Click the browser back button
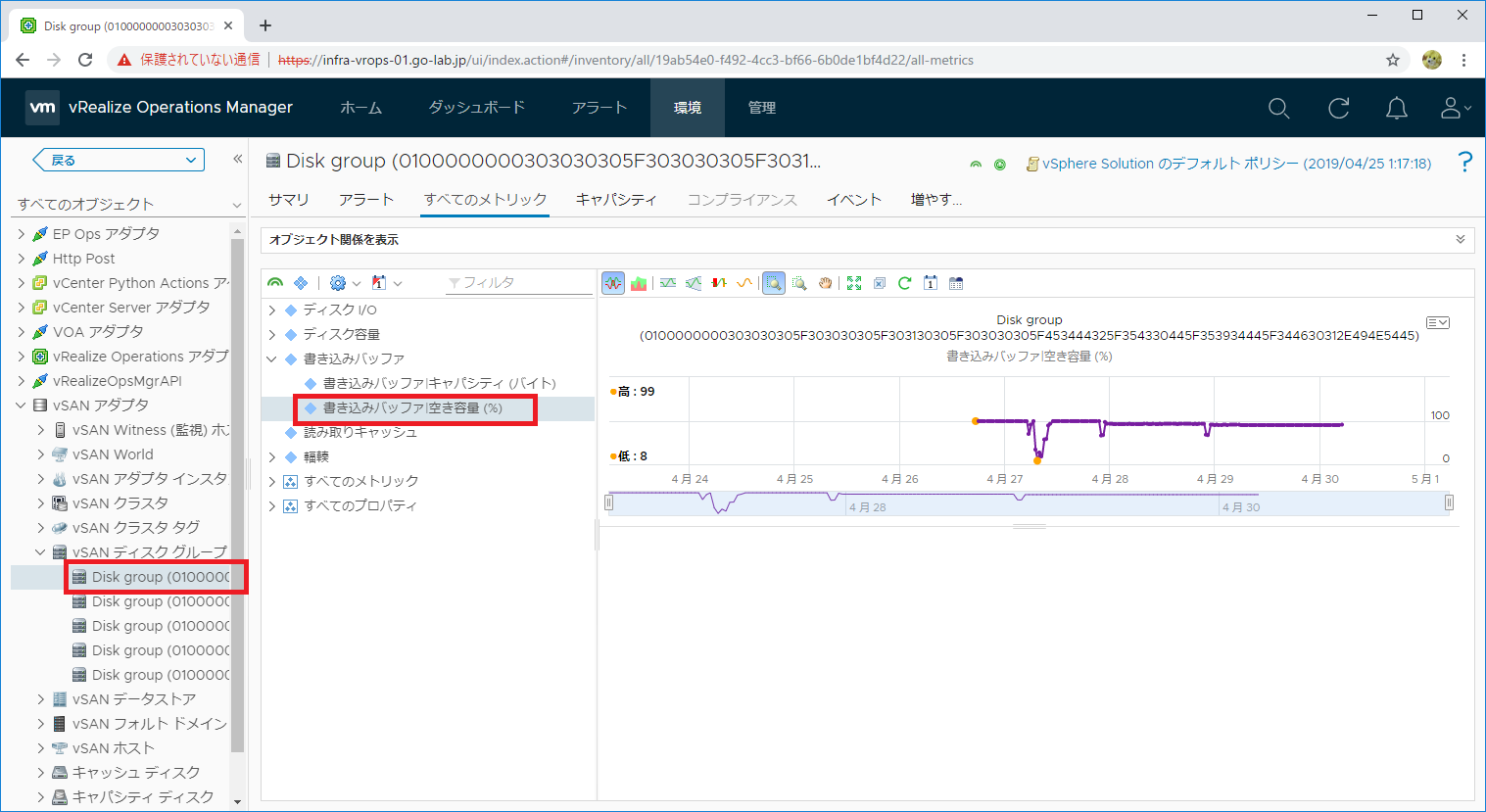1486x812 pixels. coord(23,60)
